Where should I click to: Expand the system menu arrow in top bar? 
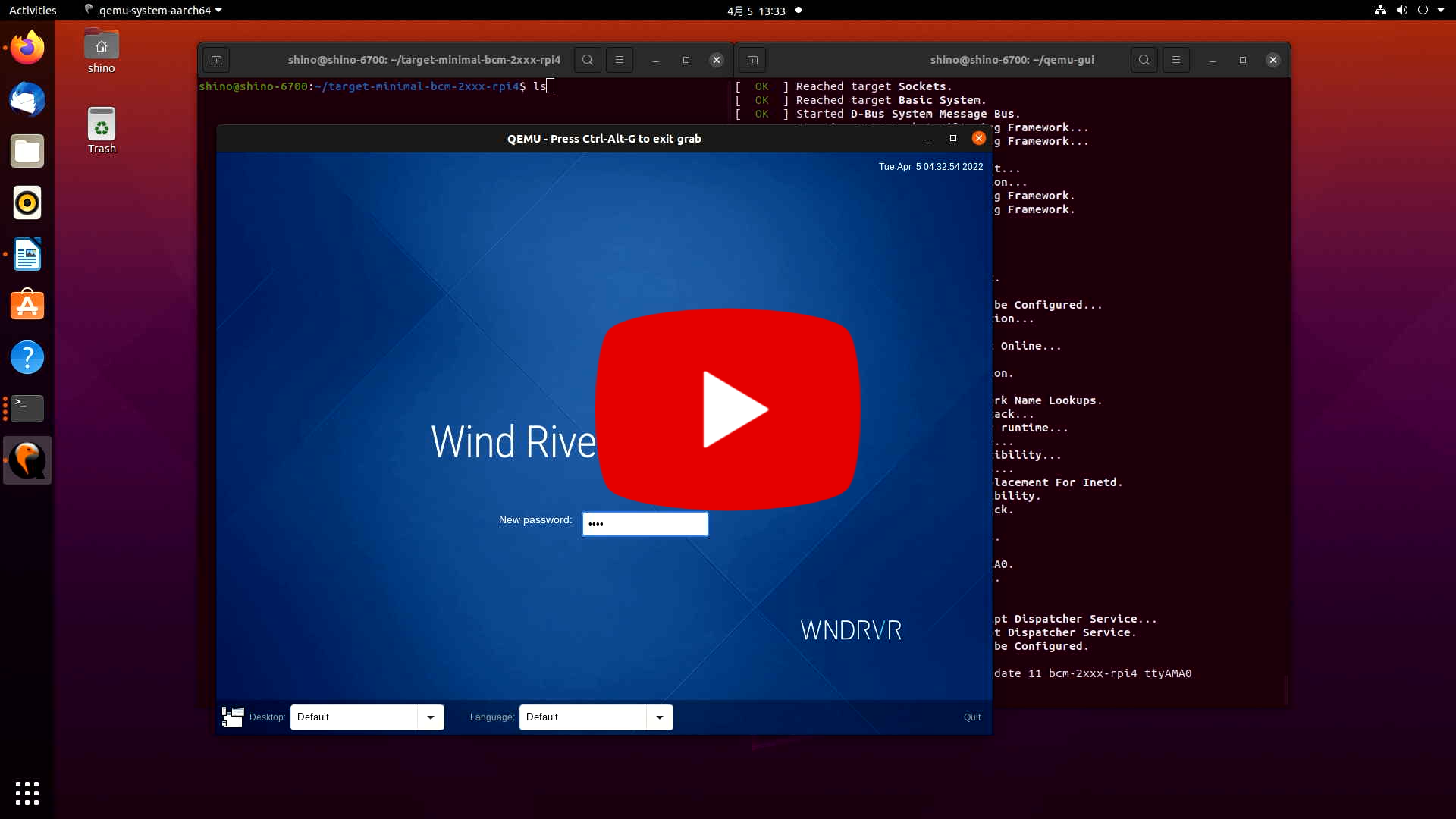tap(1441, 10)
